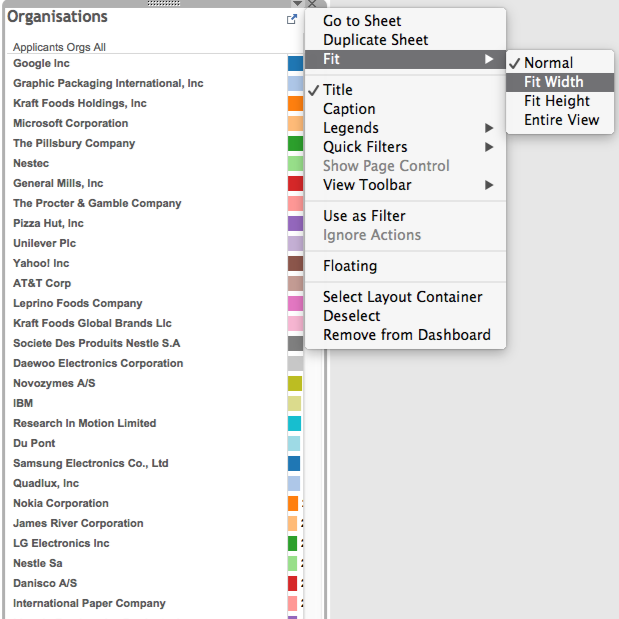Select Danisco A/S row
The height and width of the screenshot is (619, 619).
[x=45, y=583]
